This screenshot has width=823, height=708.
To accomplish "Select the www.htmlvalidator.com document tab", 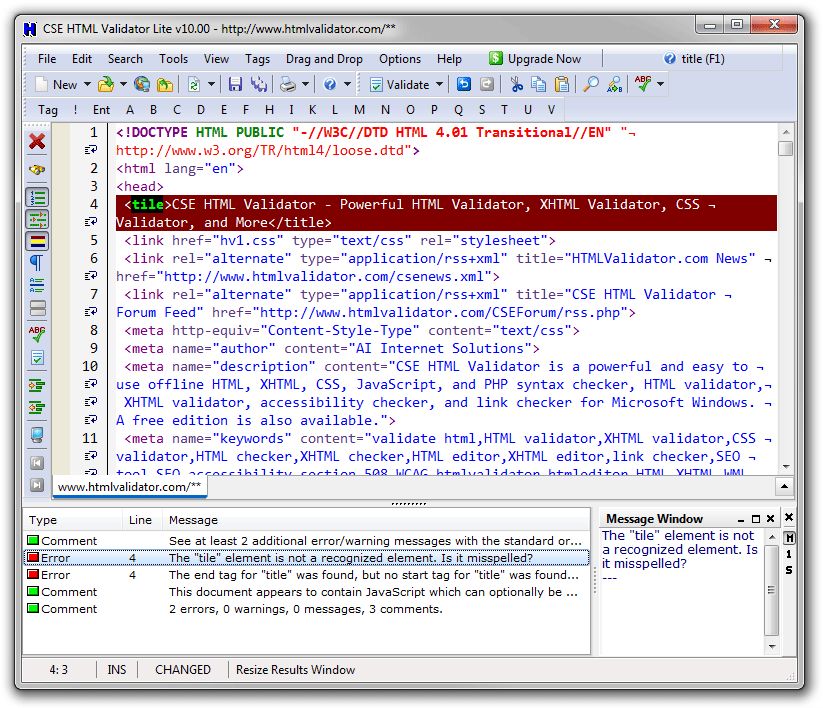I will tap(129, 487).
